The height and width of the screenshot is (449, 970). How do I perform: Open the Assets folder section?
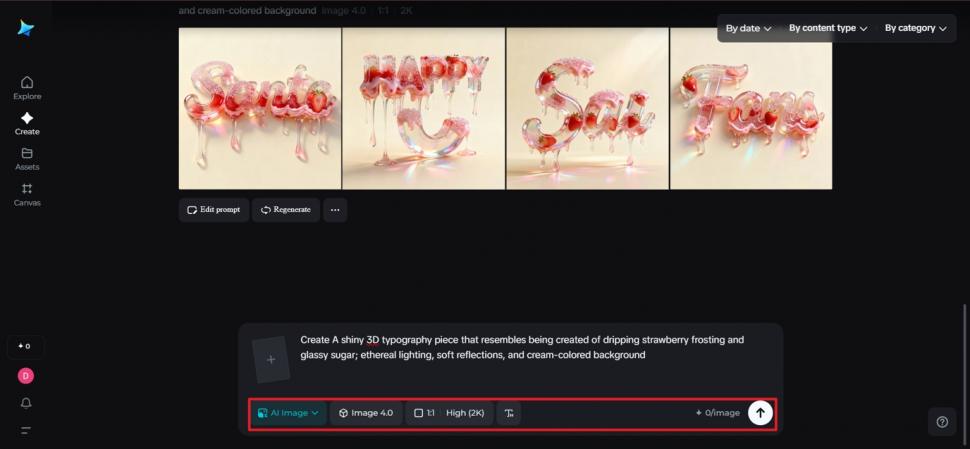[x=27, y=159]
